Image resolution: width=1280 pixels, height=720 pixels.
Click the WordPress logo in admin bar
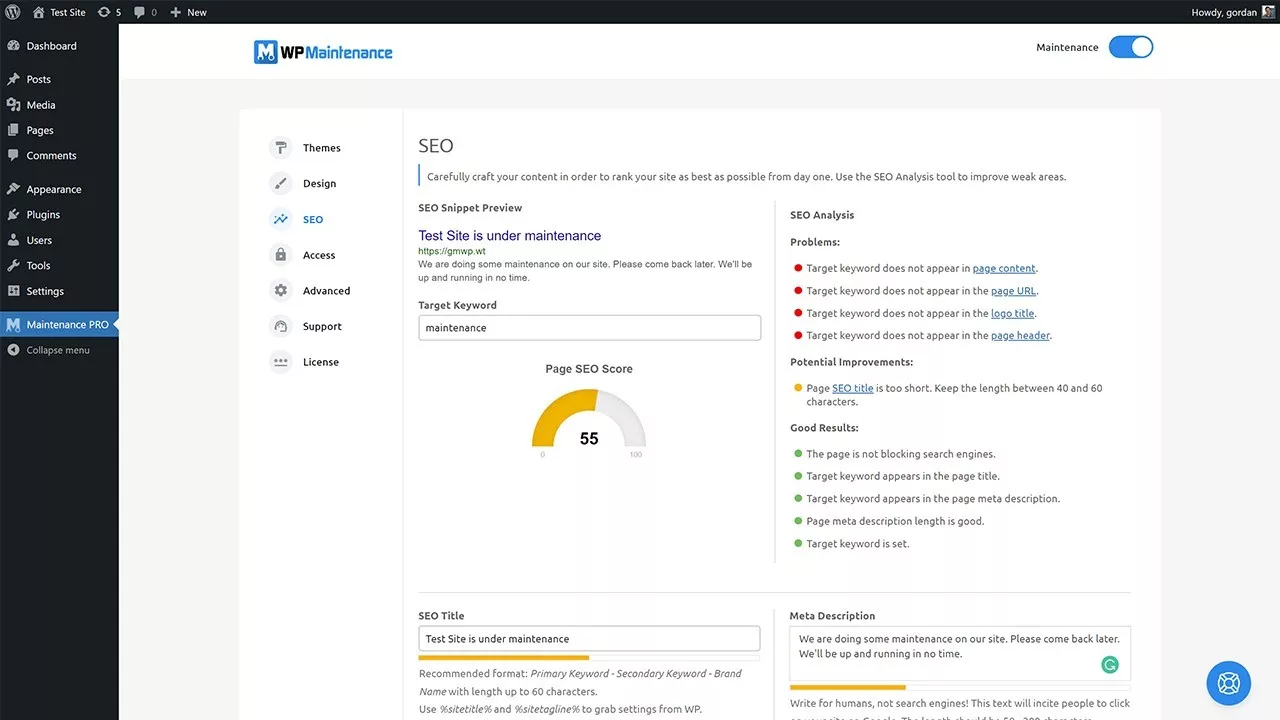pos(13,12)
